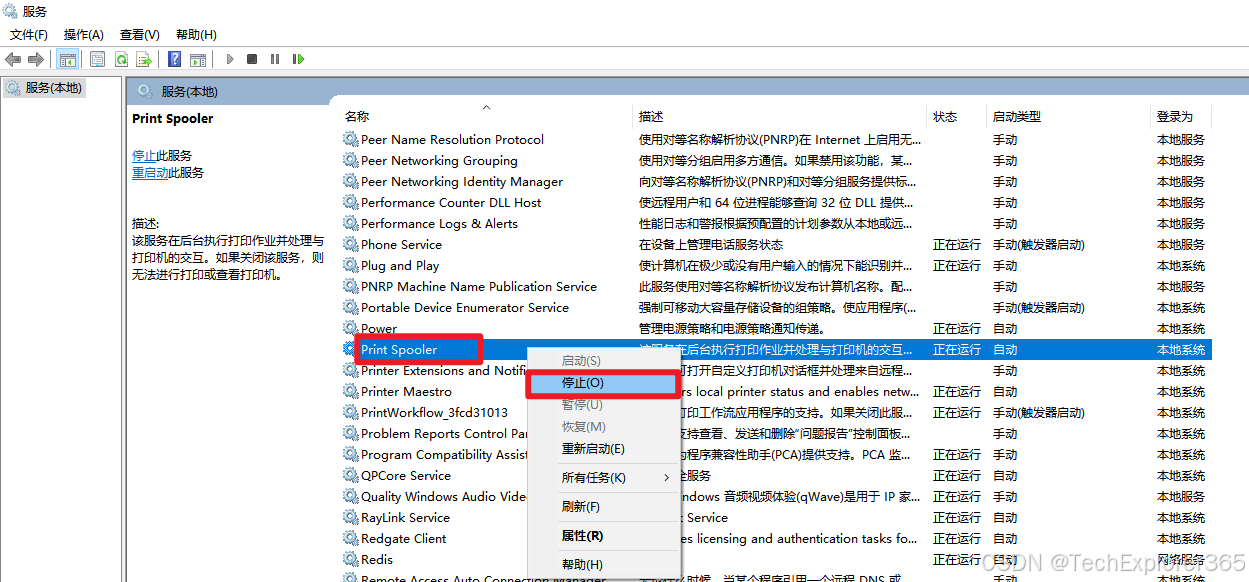Choose 属性(R) in the context menu
This screenshot has height=582, width=1249.
tap(603, 536)
